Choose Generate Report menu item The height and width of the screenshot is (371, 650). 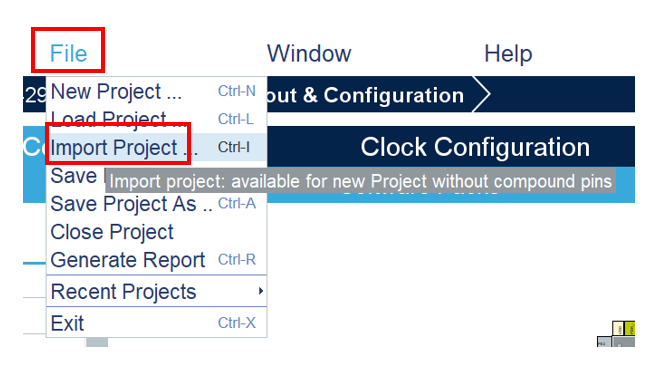157,260
